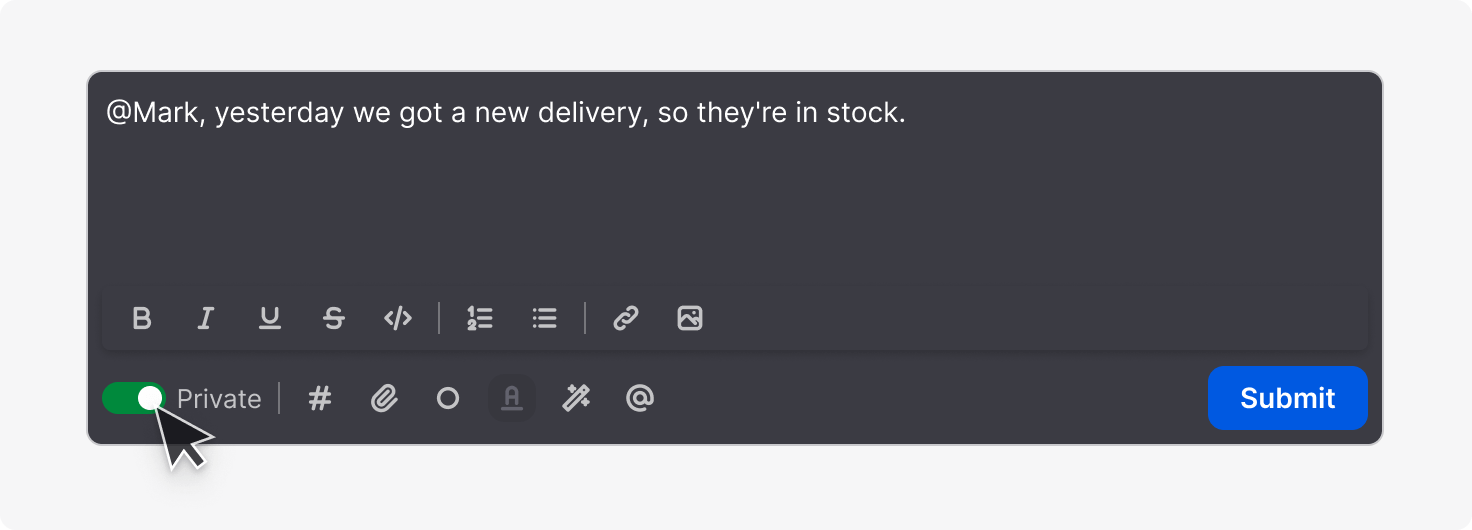Insert a hyperlink
This screenshot has height=530, width=1472.
(x=626, y=318)
